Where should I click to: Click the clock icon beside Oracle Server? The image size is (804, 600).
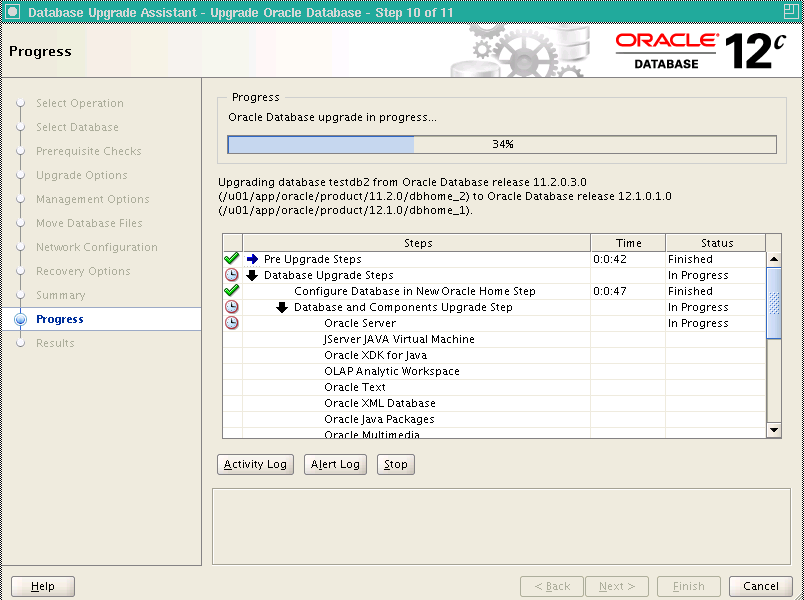click(232, 323)
